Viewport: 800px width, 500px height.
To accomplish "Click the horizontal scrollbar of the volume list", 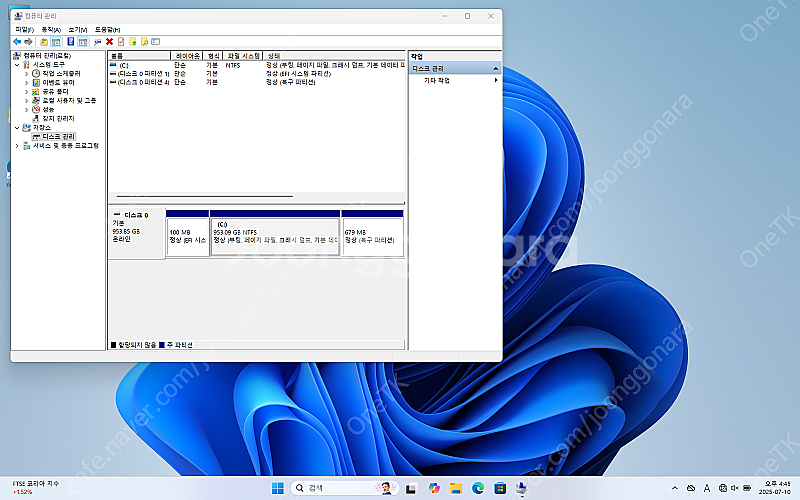I will [205, 196].
